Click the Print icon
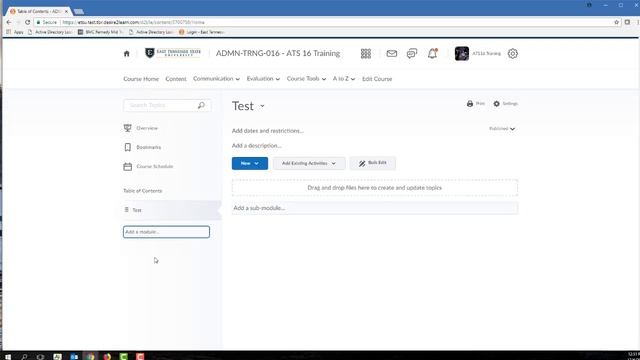 tap(470, 104)
